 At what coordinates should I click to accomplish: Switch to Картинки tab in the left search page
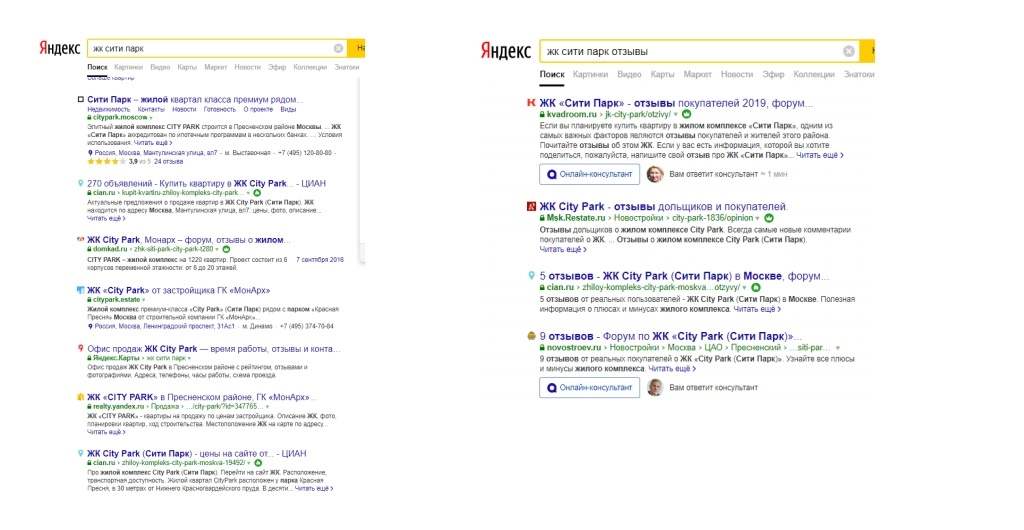click(128, 67)
